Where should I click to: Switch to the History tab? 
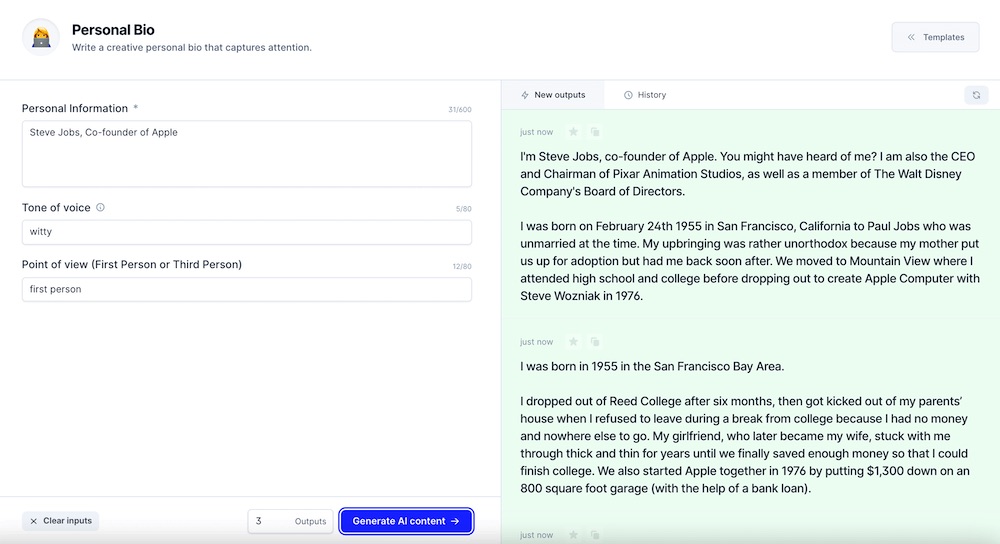(x=645, y=95)
